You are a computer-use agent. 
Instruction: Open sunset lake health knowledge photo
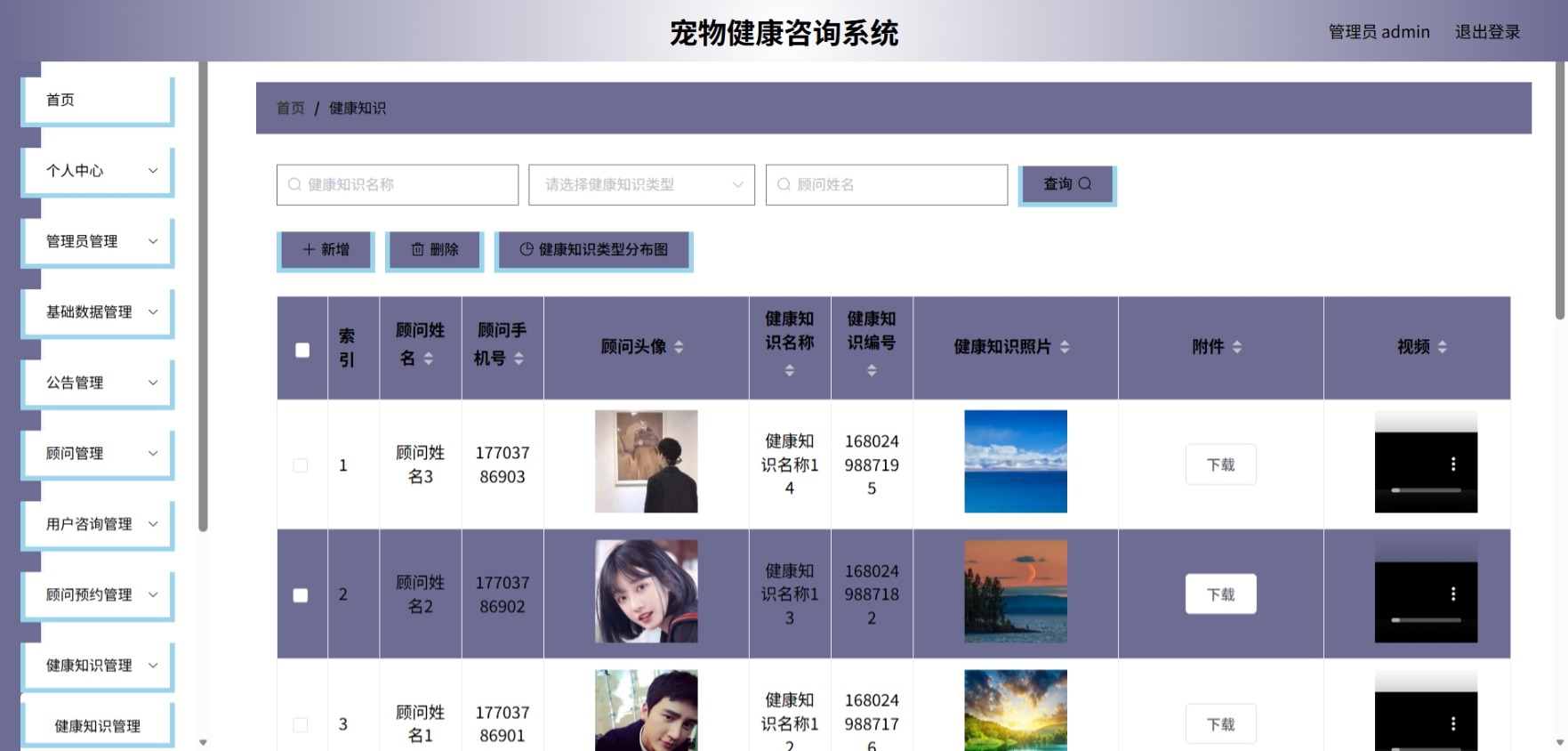1016,592
